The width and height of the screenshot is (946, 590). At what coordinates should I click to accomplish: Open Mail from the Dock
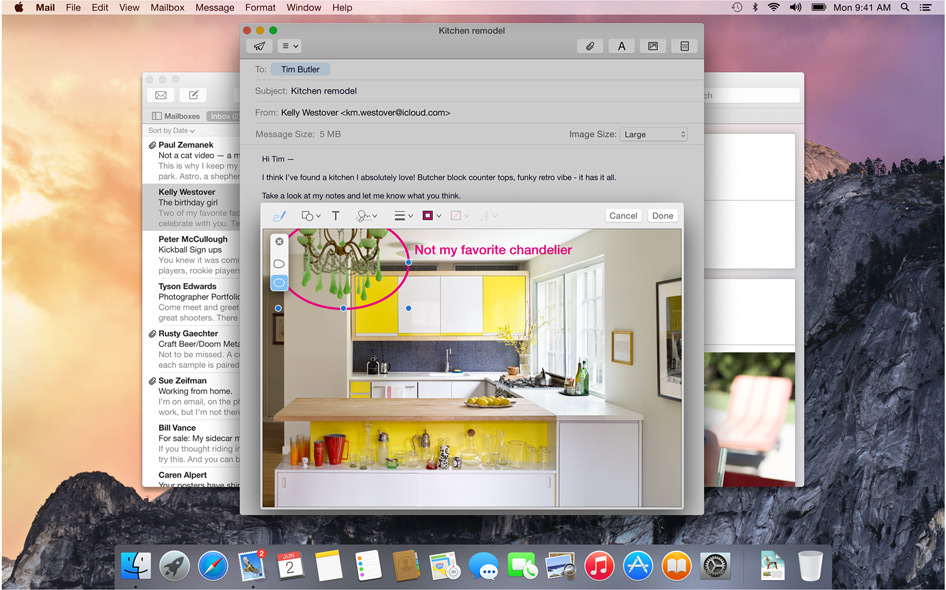click(x=252, y=566)
